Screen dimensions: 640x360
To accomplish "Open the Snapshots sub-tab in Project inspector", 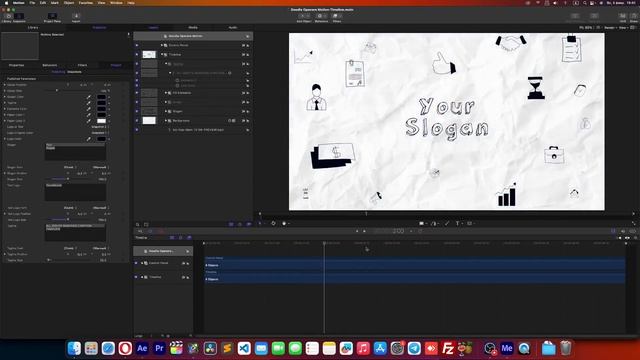I will coord(74,72).
